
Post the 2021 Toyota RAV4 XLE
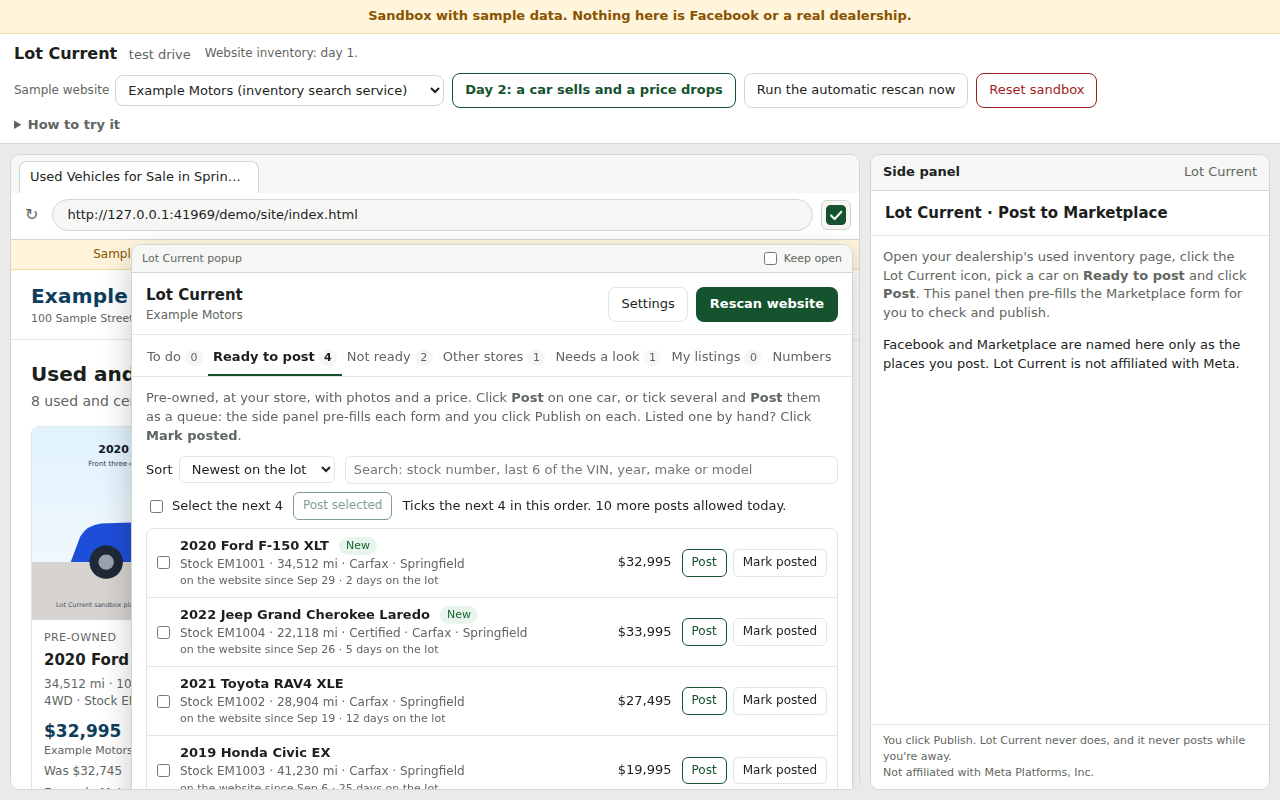pyautogui.click(x=704, y=701)
